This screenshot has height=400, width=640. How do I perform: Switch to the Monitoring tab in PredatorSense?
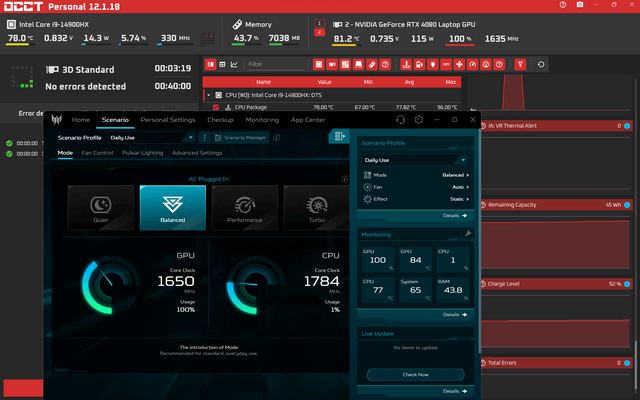[262, 120]
